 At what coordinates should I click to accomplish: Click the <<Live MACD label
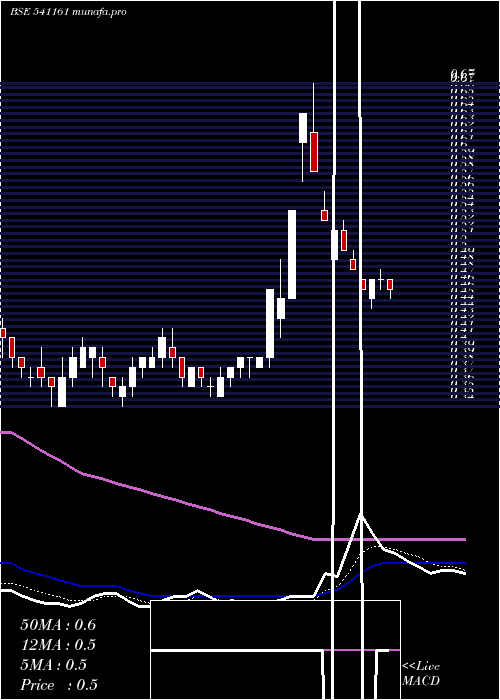click(421, 673)
